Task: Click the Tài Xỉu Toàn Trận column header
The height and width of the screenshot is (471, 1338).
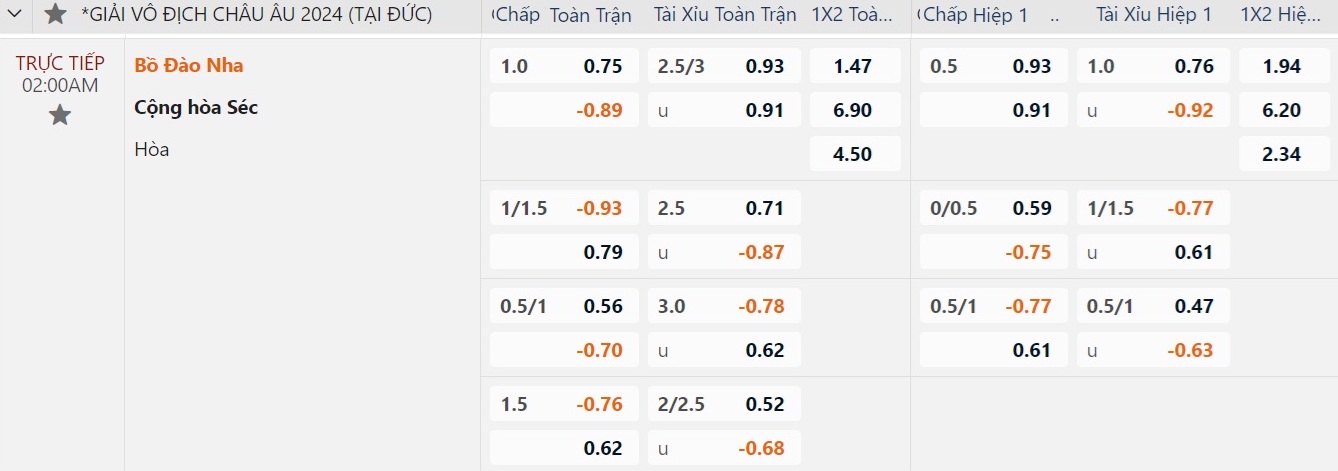Action: tap(725, 14)
